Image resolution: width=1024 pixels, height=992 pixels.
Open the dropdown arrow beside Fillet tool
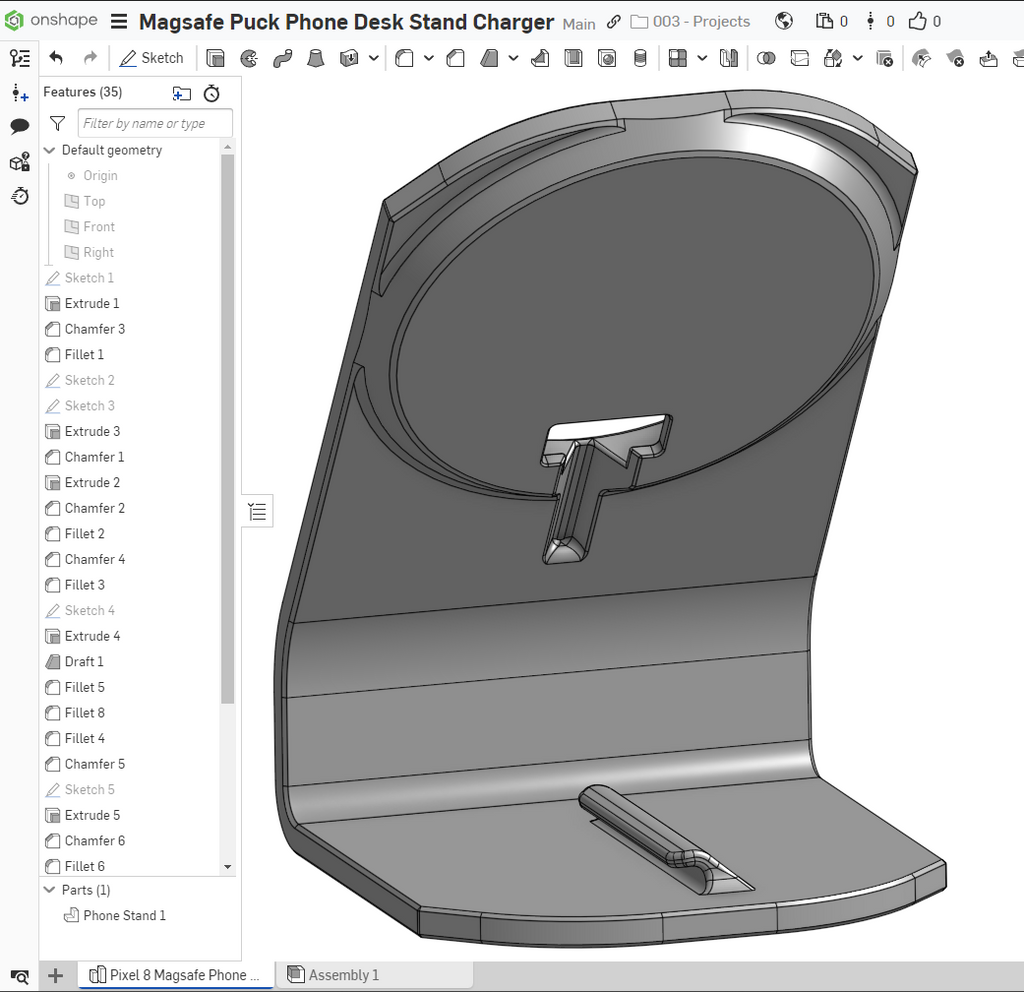pyautogui.click(x=428, y=59)
